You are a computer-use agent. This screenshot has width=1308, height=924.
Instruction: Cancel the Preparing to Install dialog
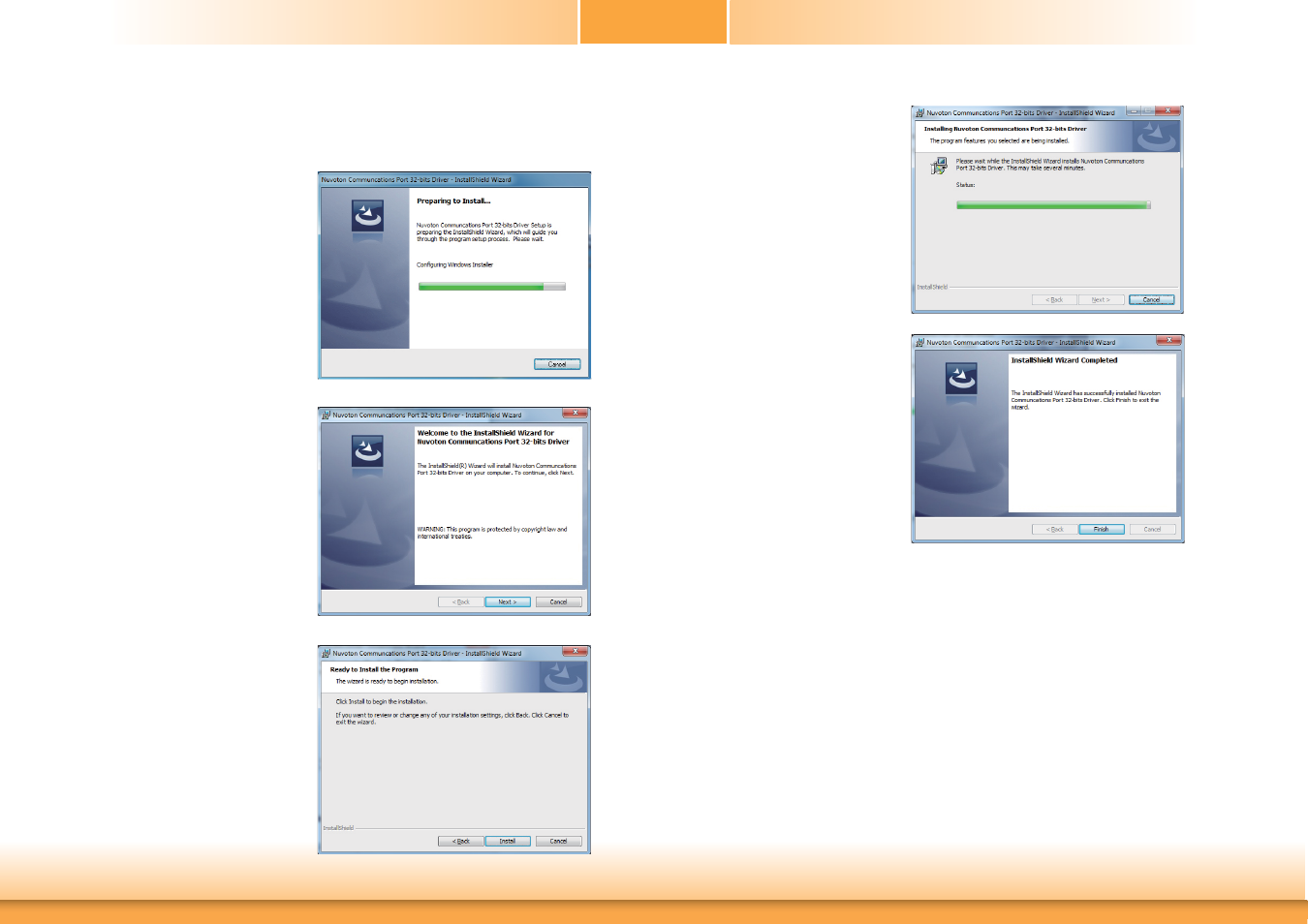click(x=557, y=364)
